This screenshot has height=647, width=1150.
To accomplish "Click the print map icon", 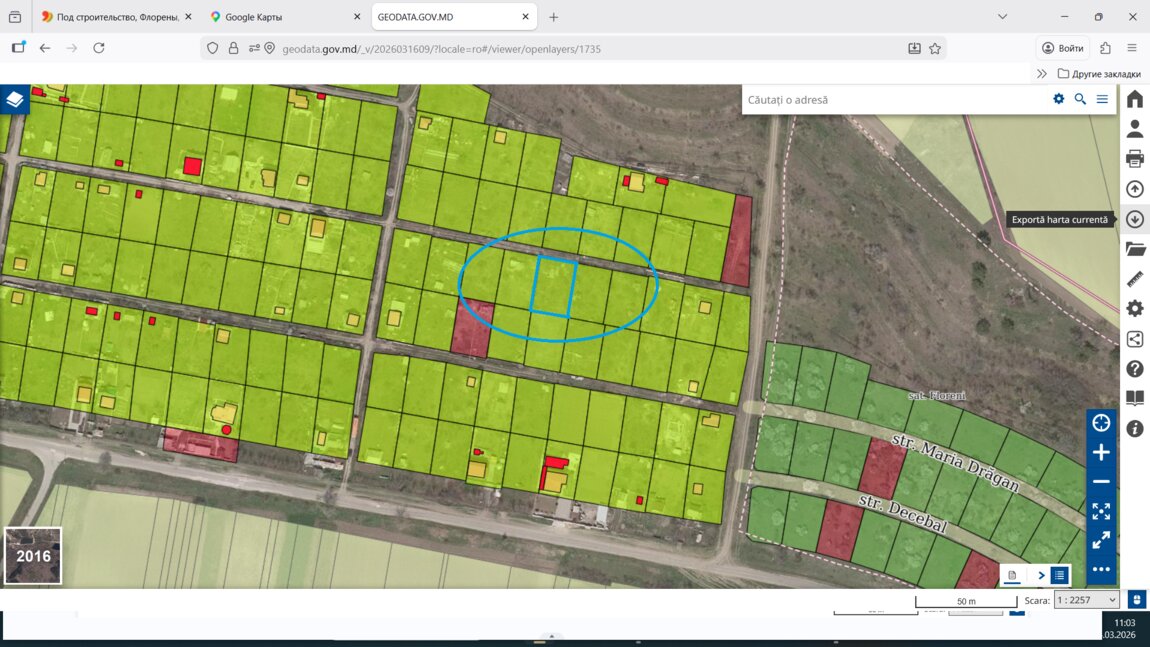I will pyautogui.click(x=1134, y=159).
